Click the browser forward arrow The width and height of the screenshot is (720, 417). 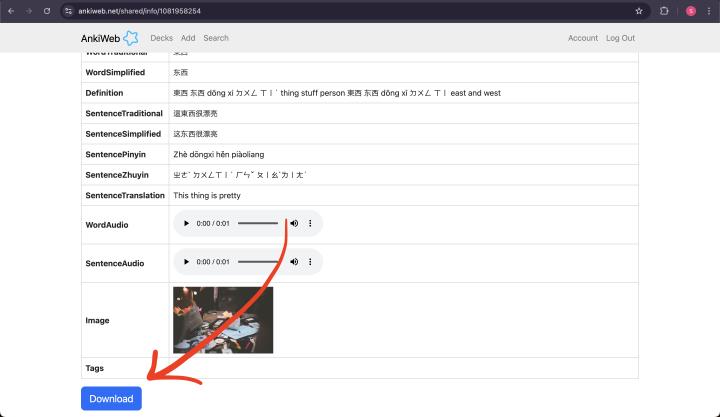pyautogui.click(x=29, y=11)
